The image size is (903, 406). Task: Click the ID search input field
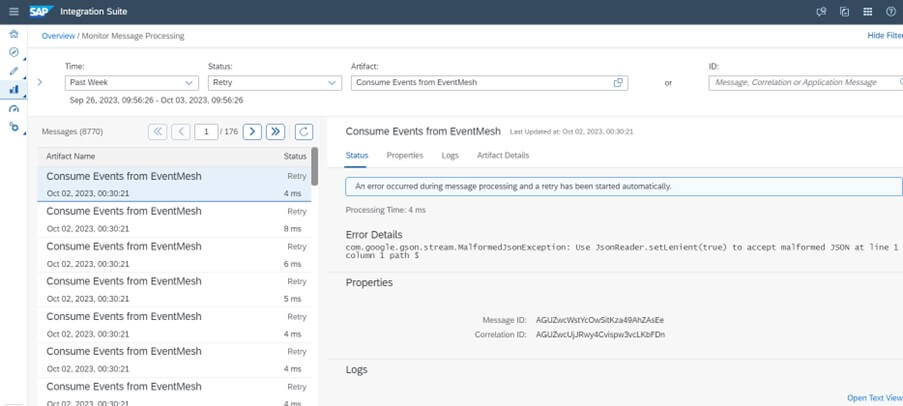tap(806, 82)
